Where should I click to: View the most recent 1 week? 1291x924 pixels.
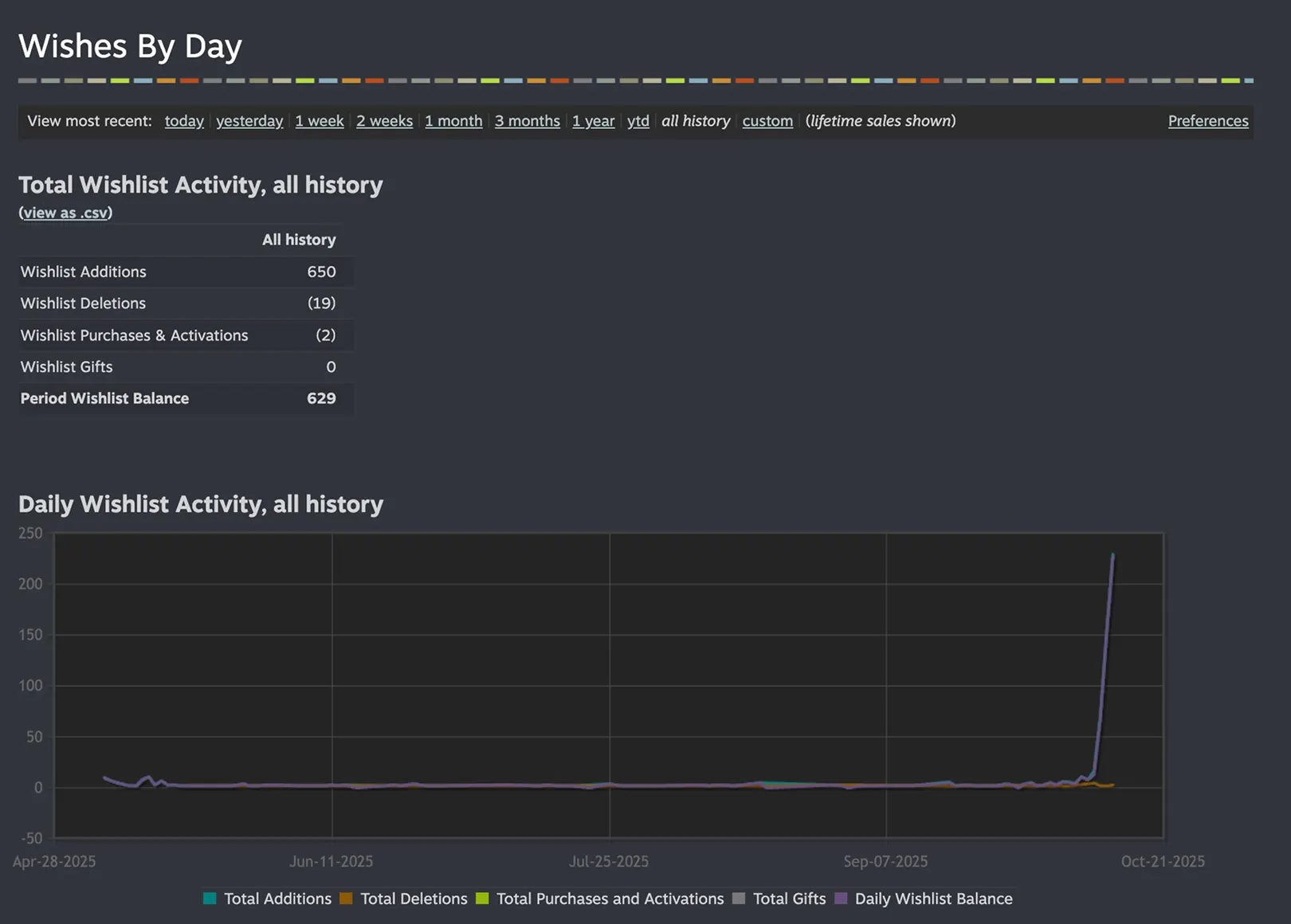320,121
